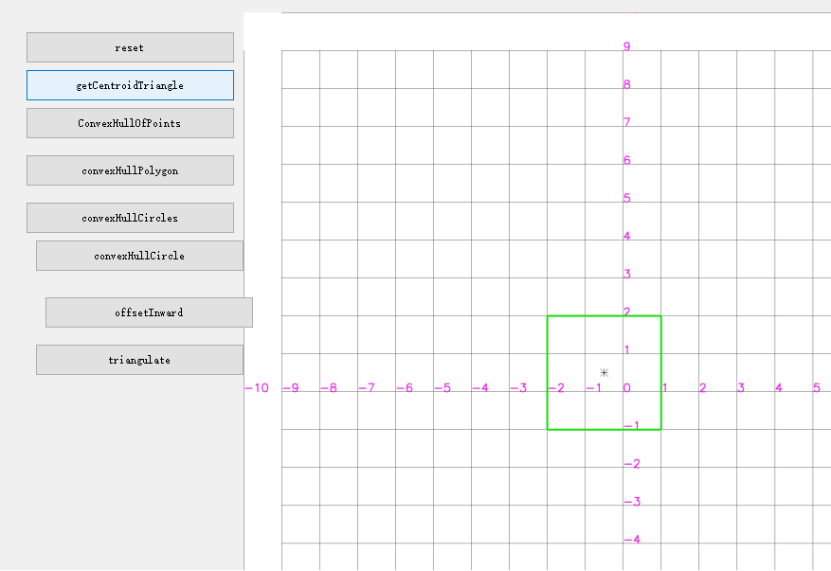This screenshot has height=571, width=831.
Task: Select the ConvexHullOfPoints button
Action: pyautogui.click(x=130, y=123)
